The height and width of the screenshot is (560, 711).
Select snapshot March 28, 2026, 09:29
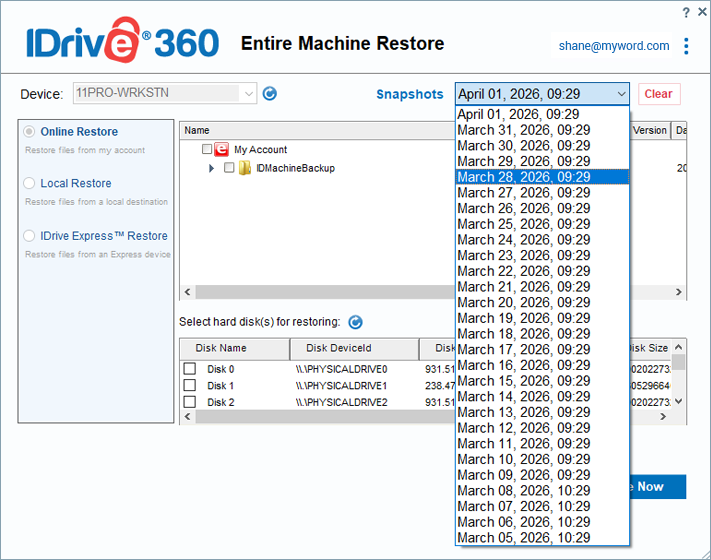523,177
